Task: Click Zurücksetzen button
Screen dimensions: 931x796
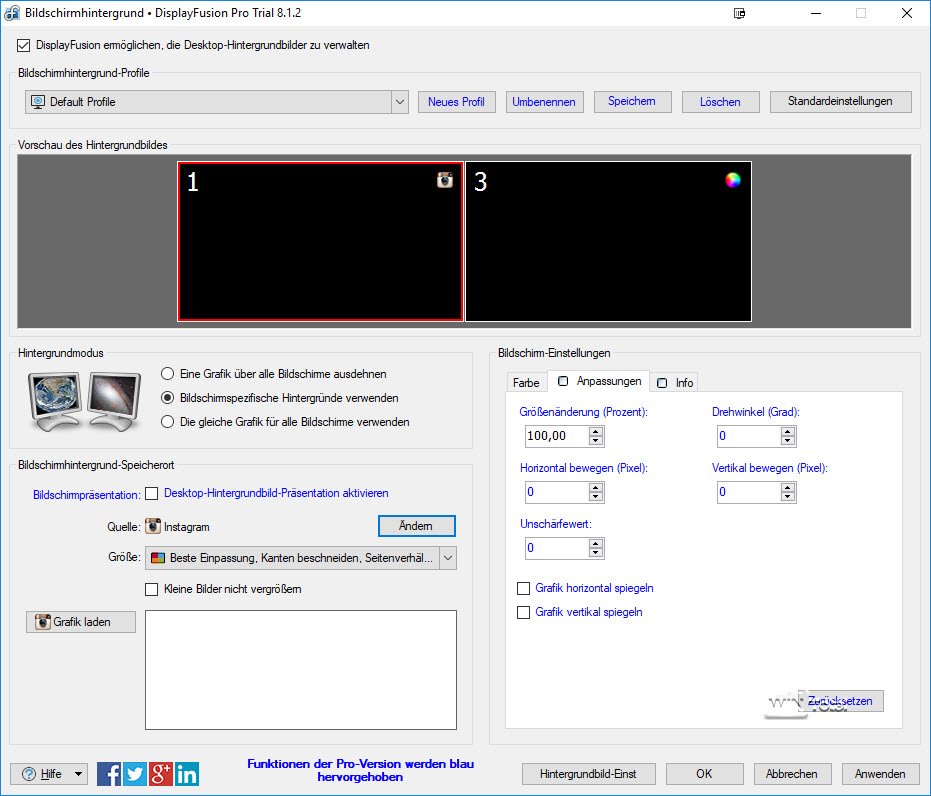Action: tap(840, 700)
